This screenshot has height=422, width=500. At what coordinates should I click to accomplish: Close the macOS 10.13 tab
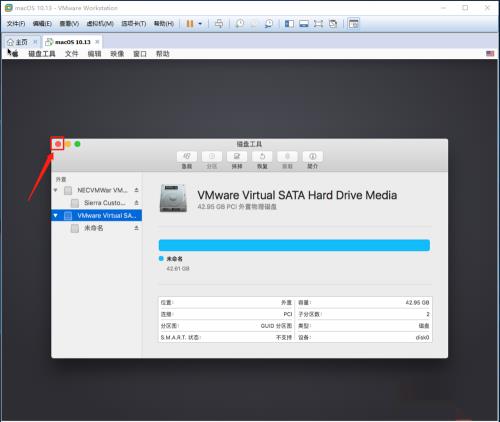pos(97,42)
